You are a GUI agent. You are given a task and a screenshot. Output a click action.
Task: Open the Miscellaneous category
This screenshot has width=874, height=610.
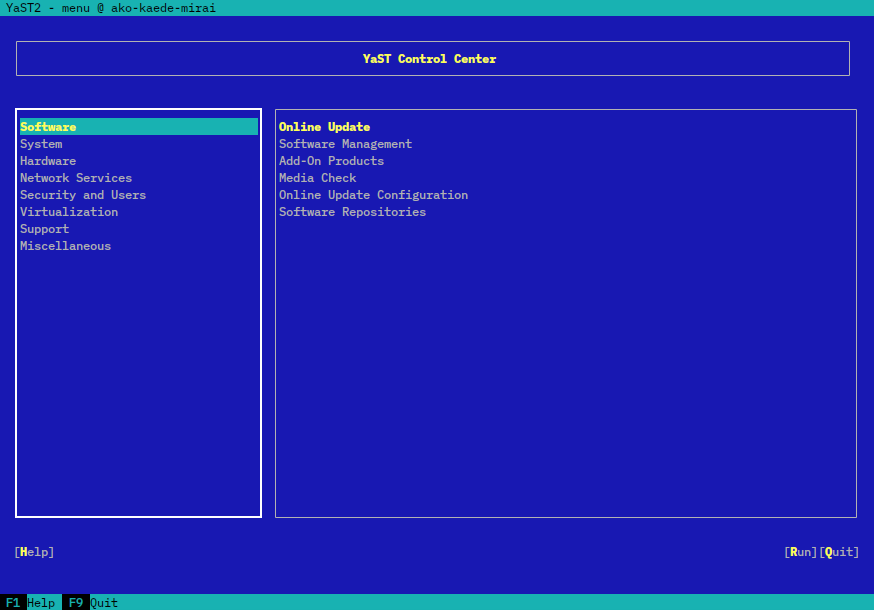click(66, 246)
